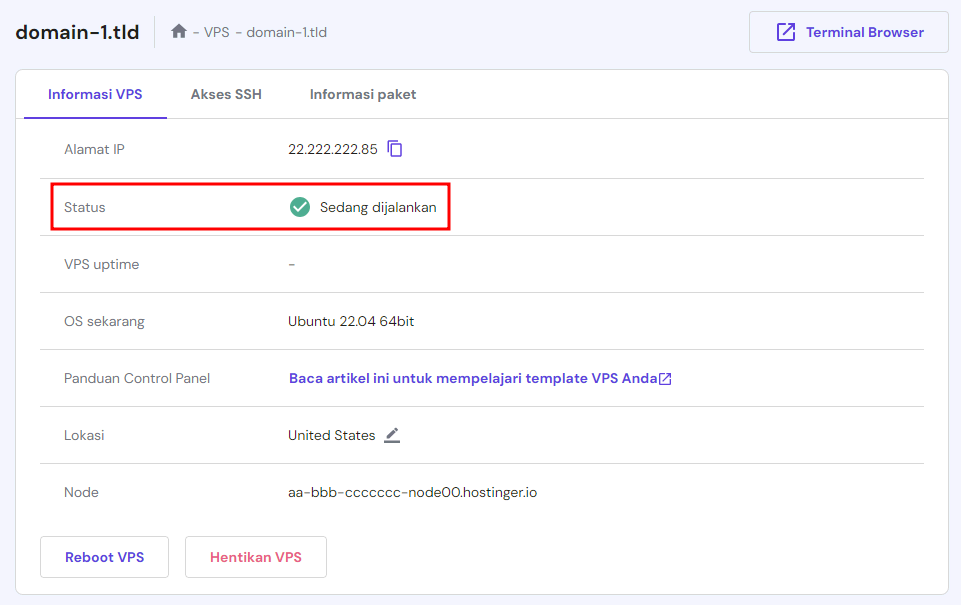Click the 22.222.222.85 IP address text
This screenshot has width=961, height=605.
click(333, 149)
